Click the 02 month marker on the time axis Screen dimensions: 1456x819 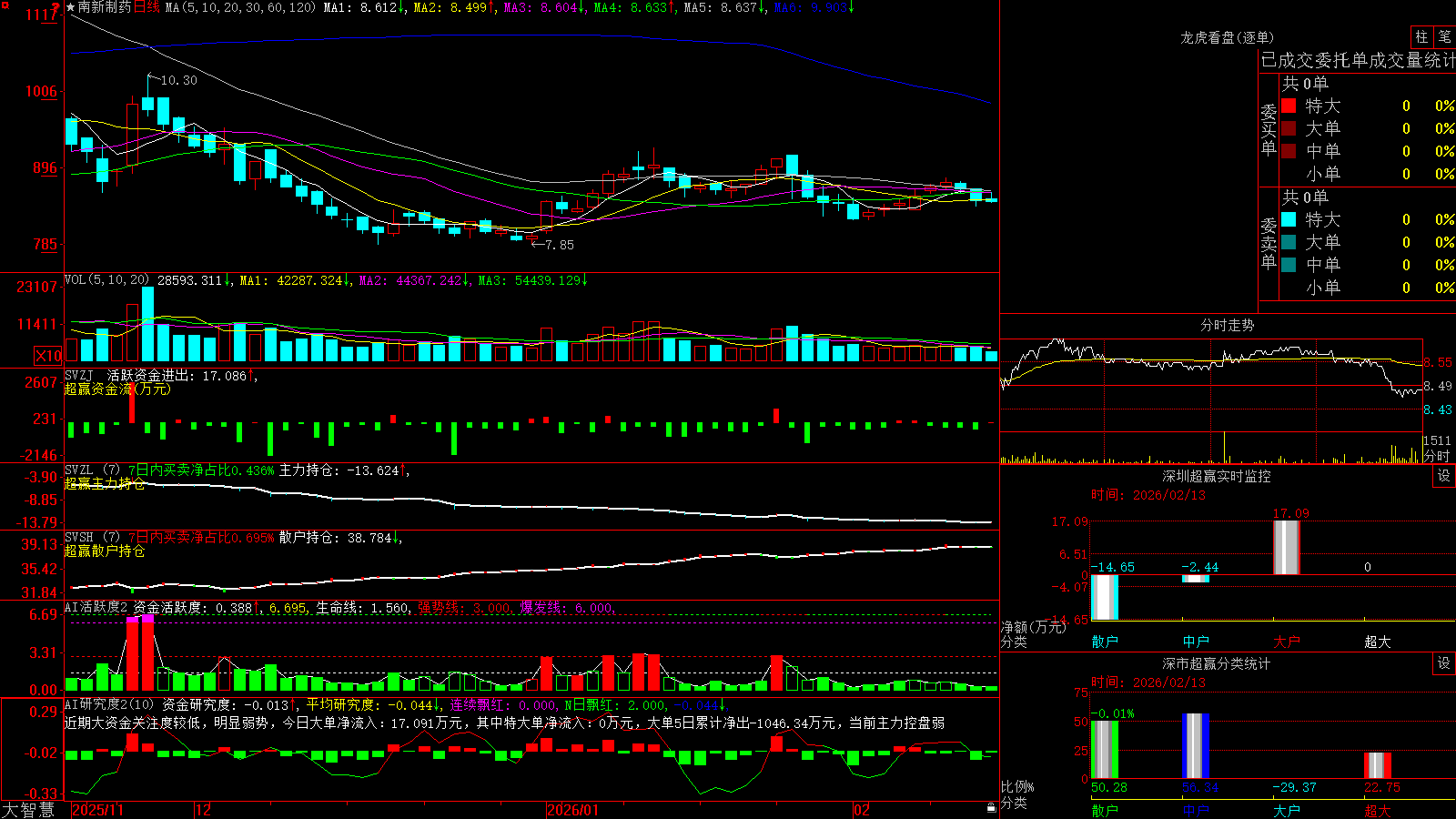pos(862,810)
